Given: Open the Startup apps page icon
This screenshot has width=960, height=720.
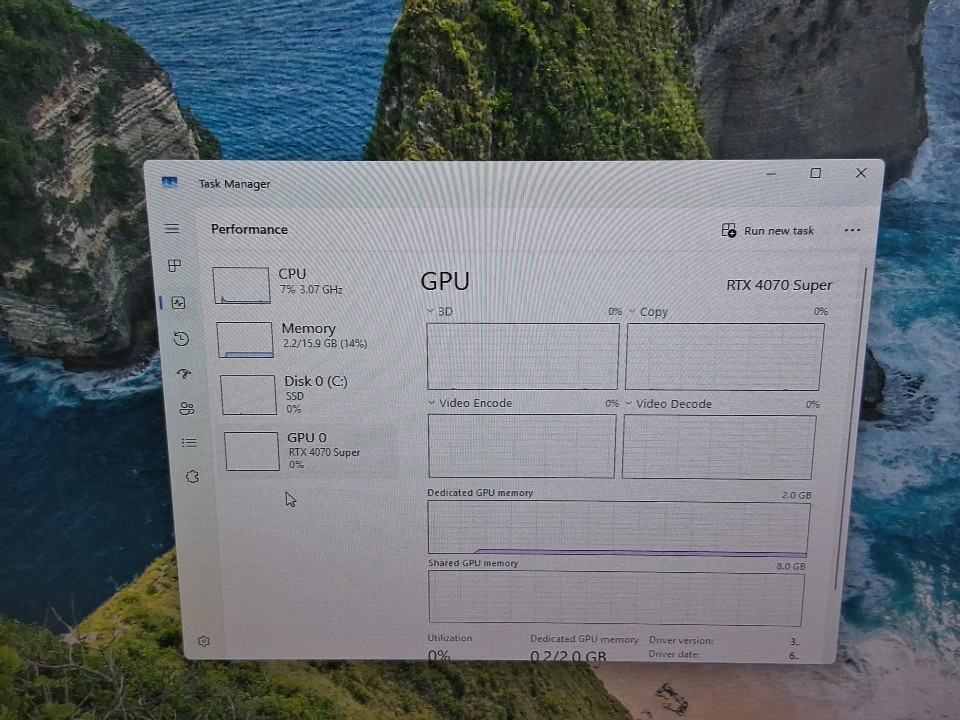Looking at the screenshot, I should tap(184, 373).
